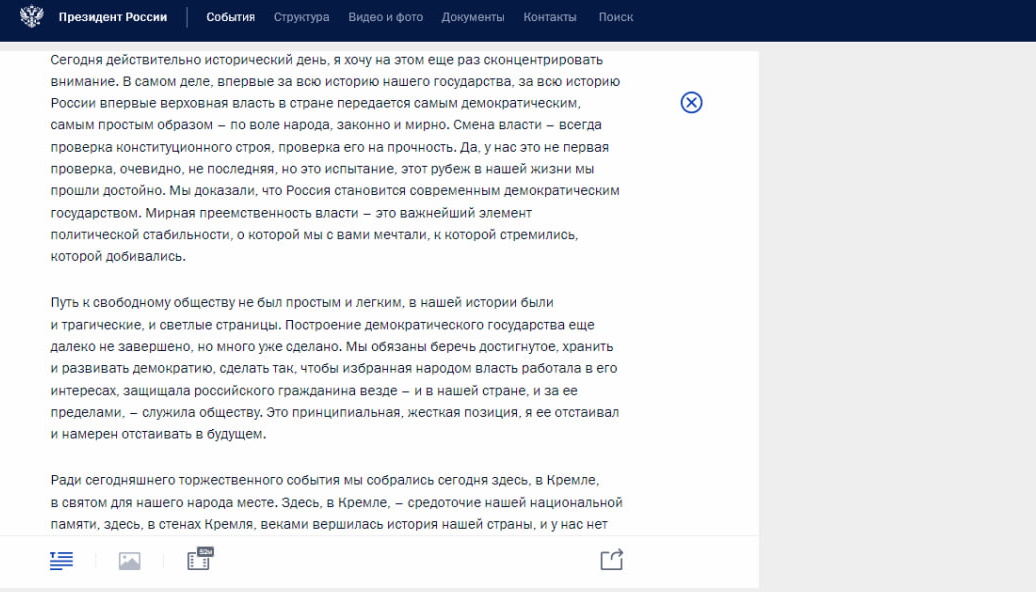Switch to the text view icon
This screenshot has height=592, width=1036.
click(62, 561)
